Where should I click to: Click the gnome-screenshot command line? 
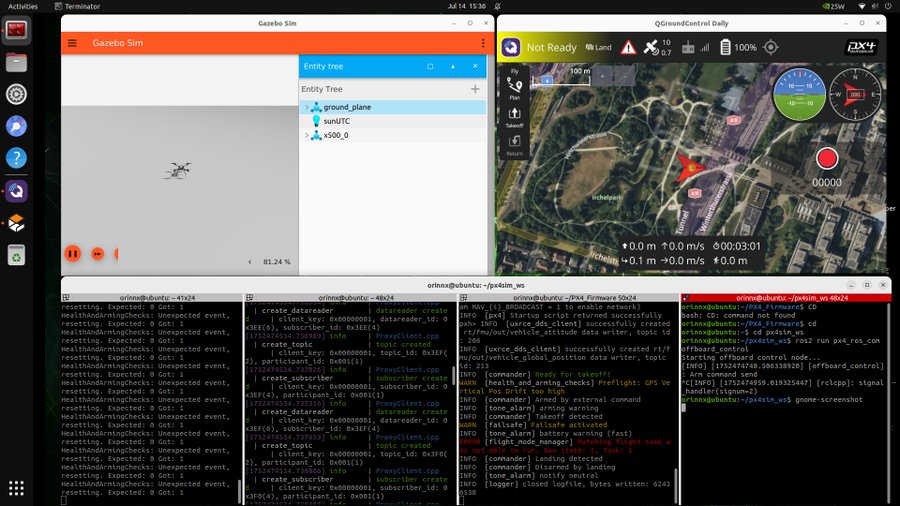(x=772, y=399)
